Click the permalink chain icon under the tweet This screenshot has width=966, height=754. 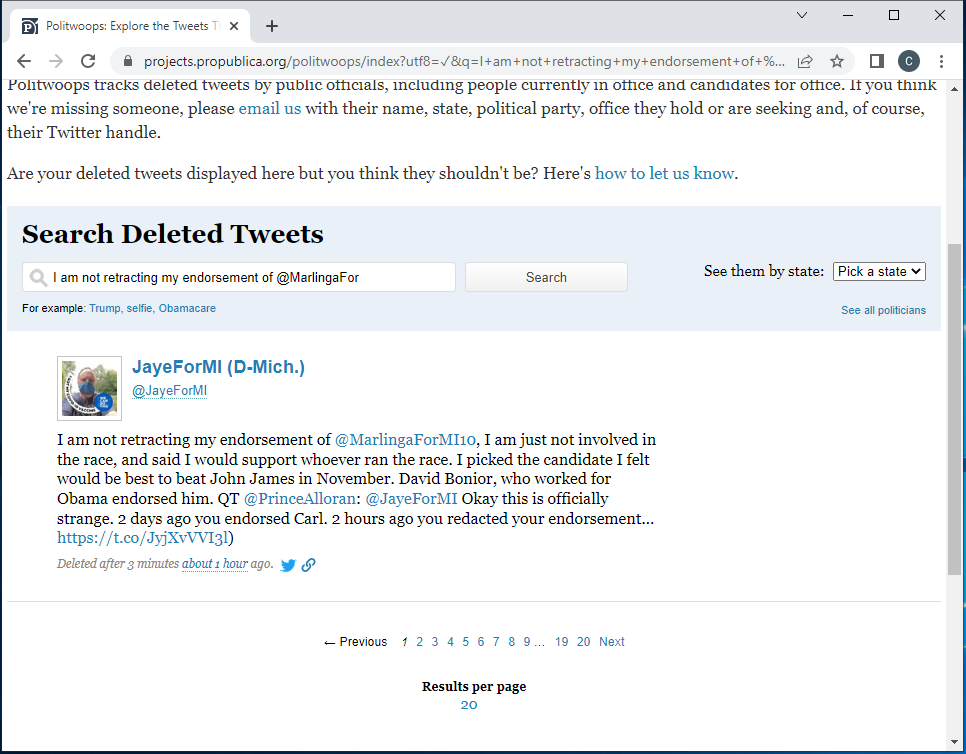click(309, 565)
